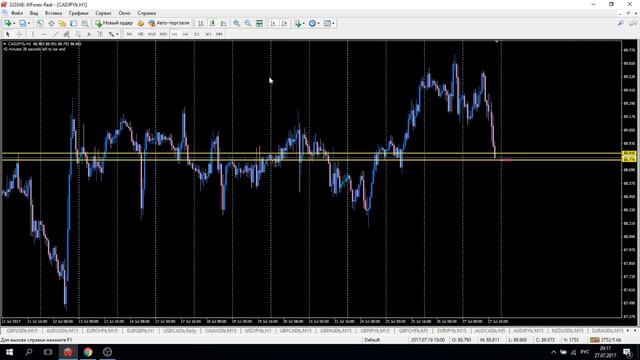Open the Сервис menu

(x=103, y=13)
